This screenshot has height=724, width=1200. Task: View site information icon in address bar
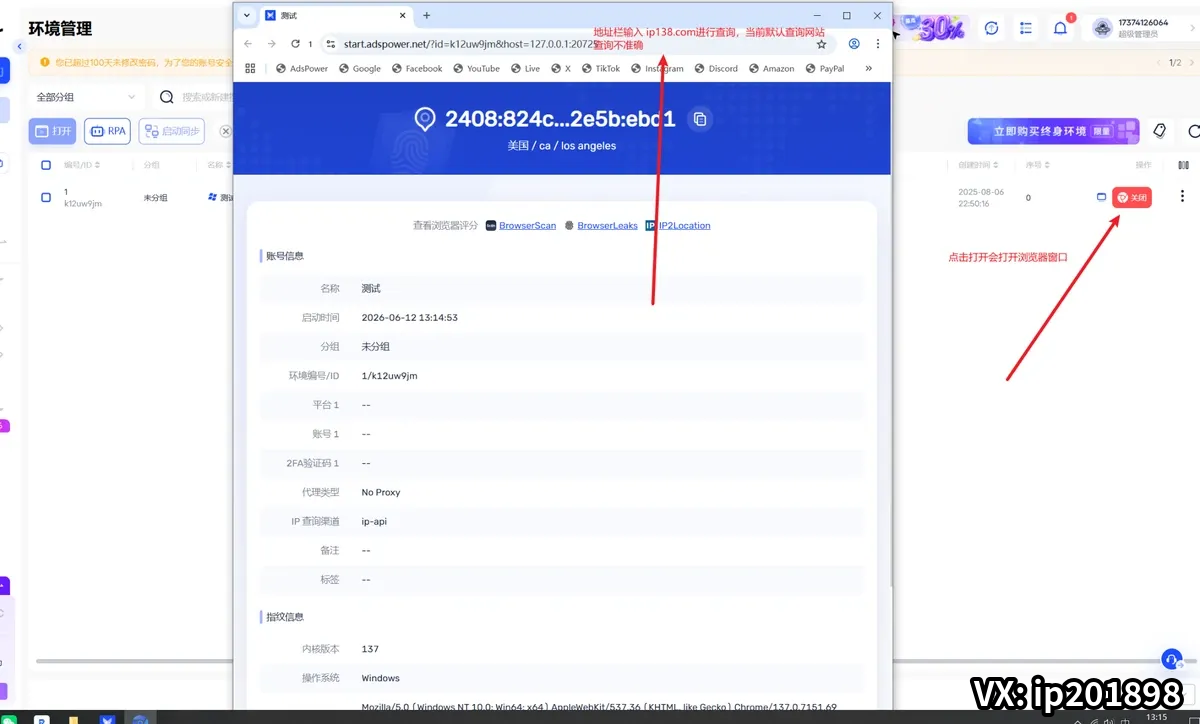tap(331, 44)
